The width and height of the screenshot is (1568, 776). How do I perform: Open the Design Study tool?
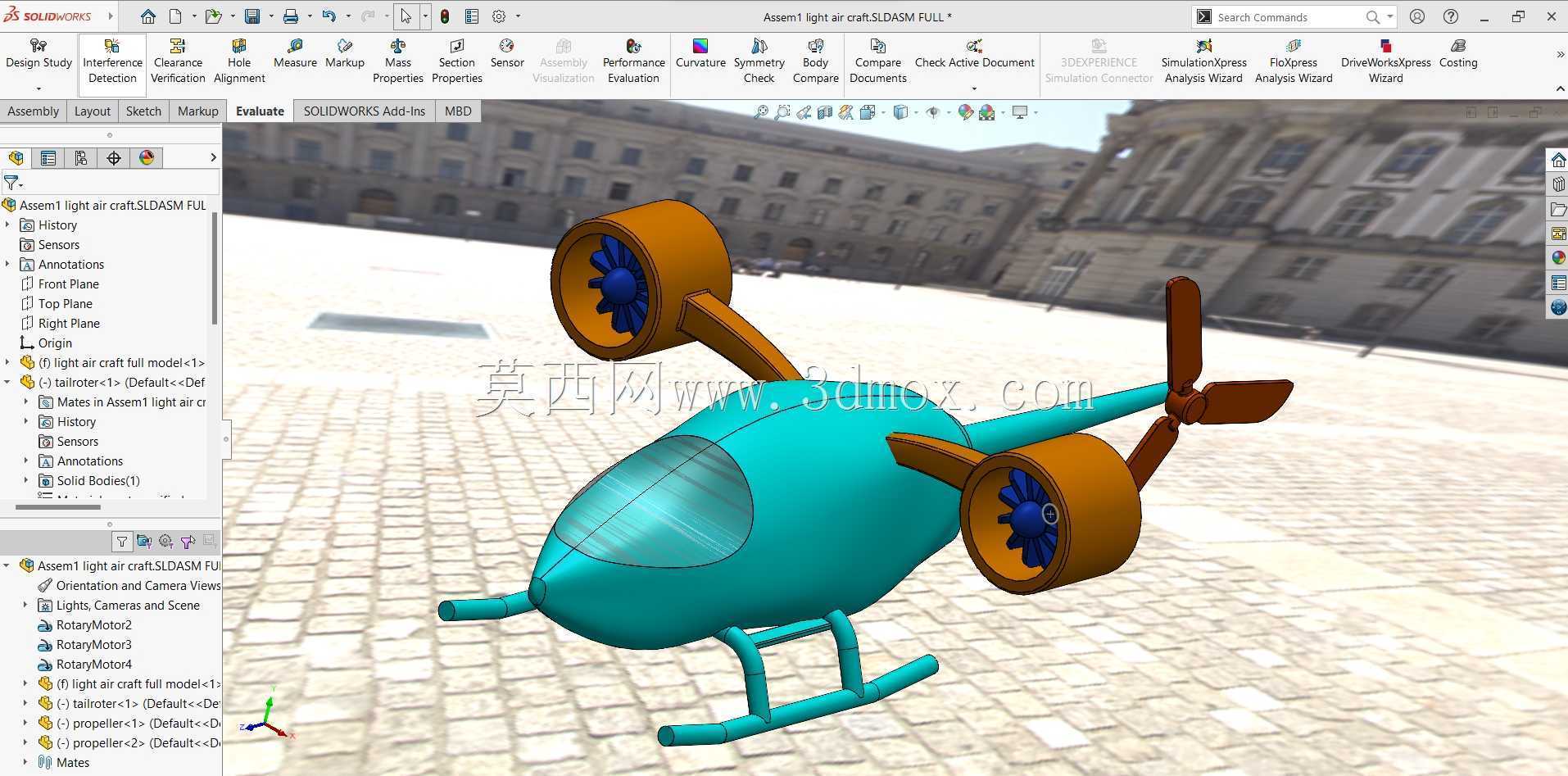tap(39, 54)
